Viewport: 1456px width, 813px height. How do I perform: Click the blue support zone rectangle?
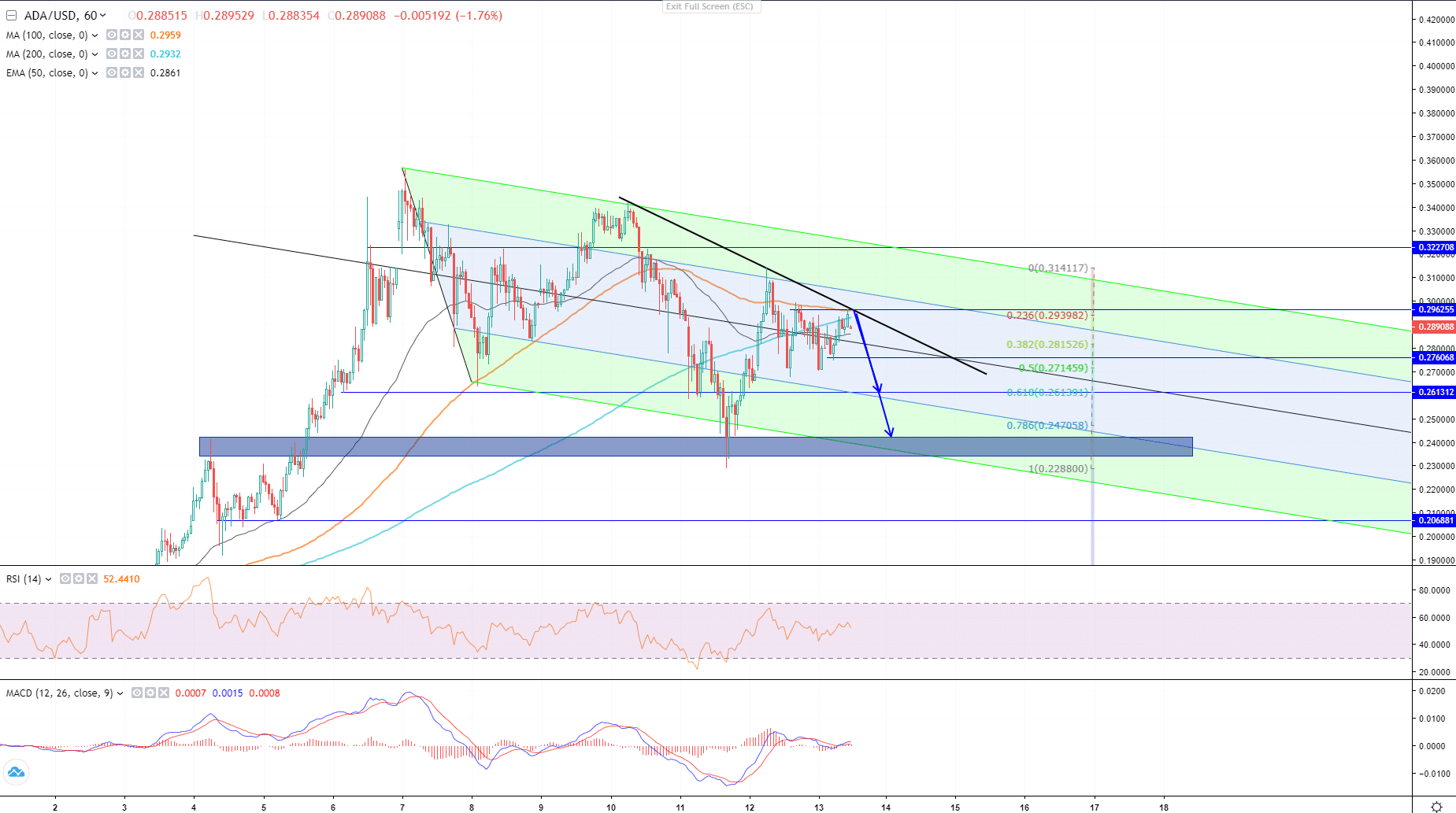tap(696, 447)
